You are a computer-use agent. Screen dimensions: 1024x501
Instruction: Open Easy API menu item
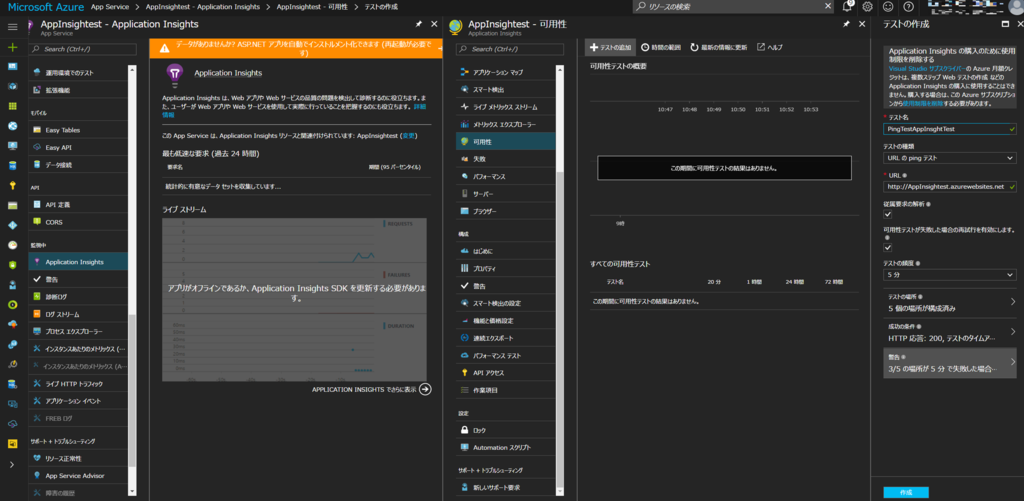click(x=78, y=148)
